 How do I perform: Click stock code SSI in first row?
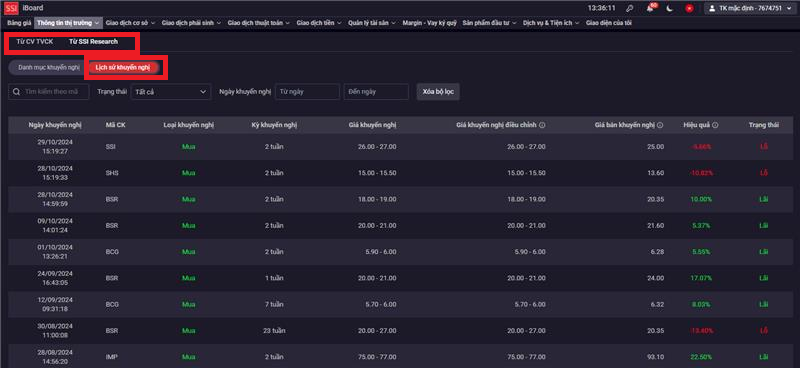(110, 146)
